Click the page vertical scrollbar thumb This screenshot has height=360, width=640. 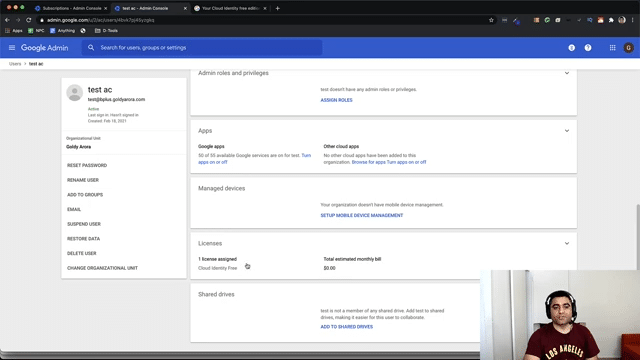point(638,237)
